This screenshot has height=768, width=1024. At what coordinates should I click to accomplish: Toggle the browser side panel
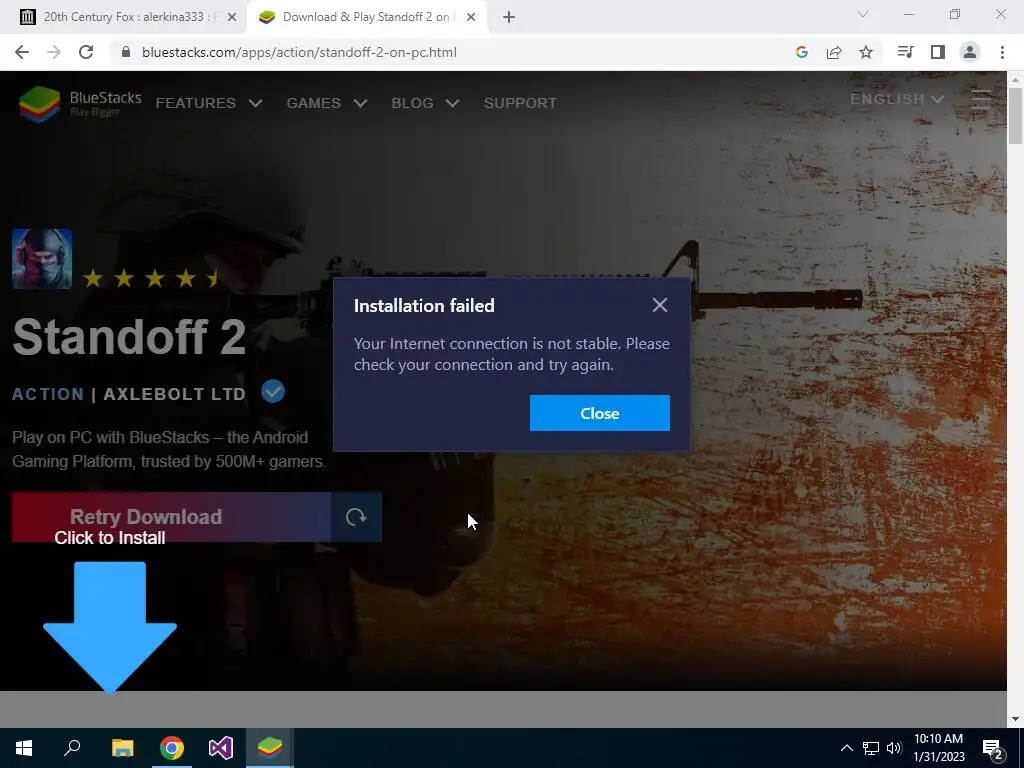[x=938, y=52]
